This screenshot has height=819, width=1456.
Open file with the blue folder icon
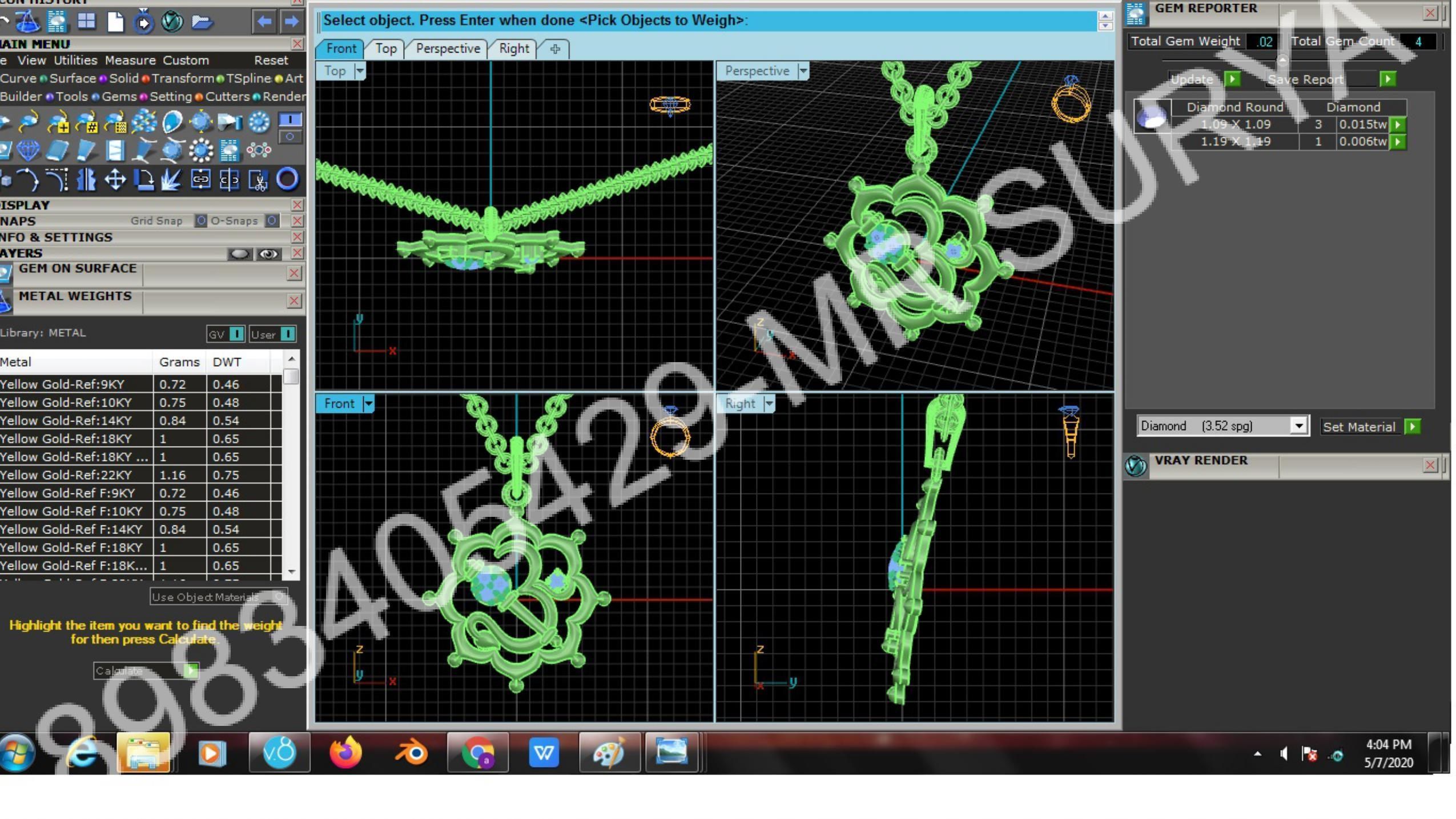click(202, 22)
